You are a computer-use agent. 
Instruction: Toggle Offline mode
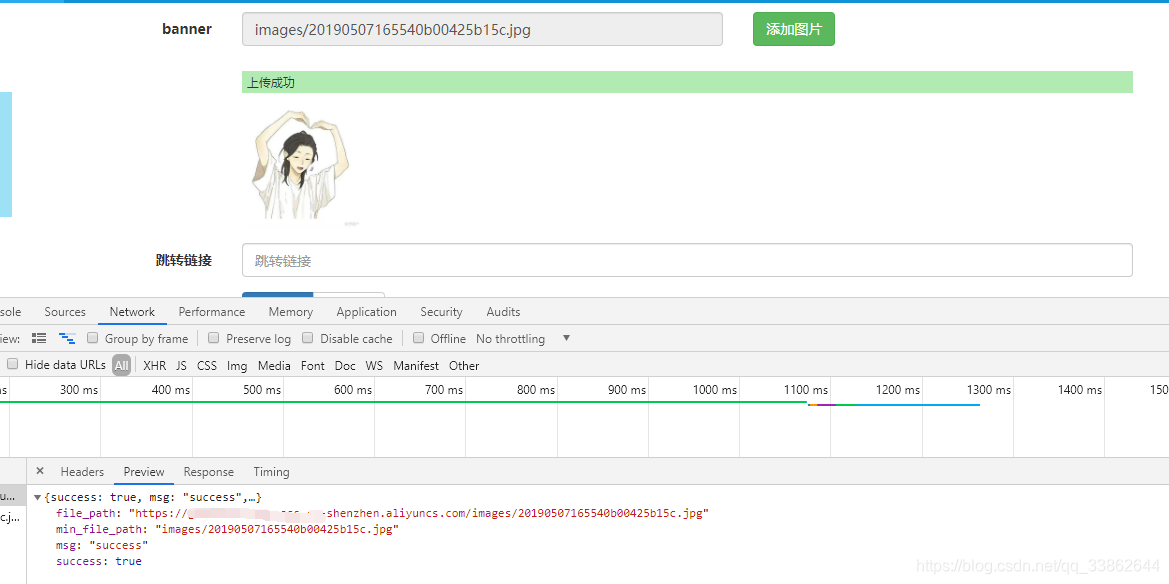[x=418, y=338]
